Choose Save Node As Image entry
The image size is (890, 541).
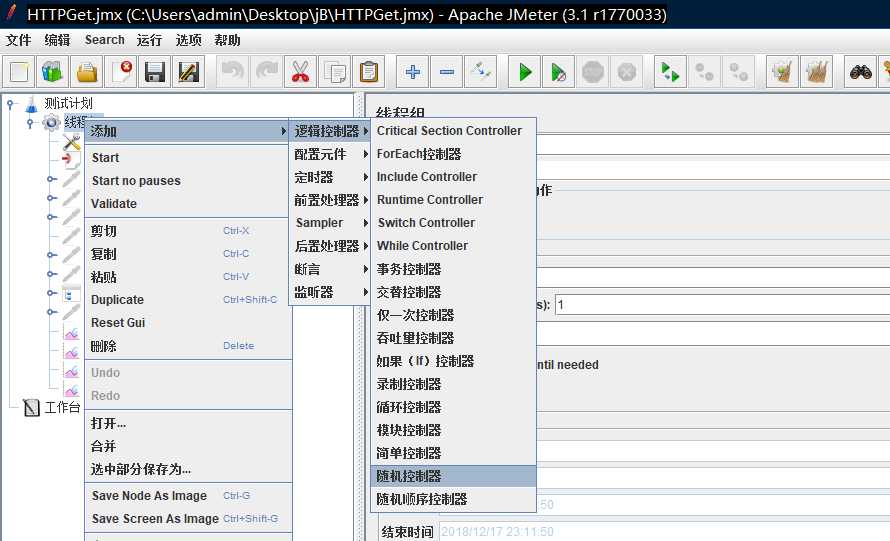(188, 496)
